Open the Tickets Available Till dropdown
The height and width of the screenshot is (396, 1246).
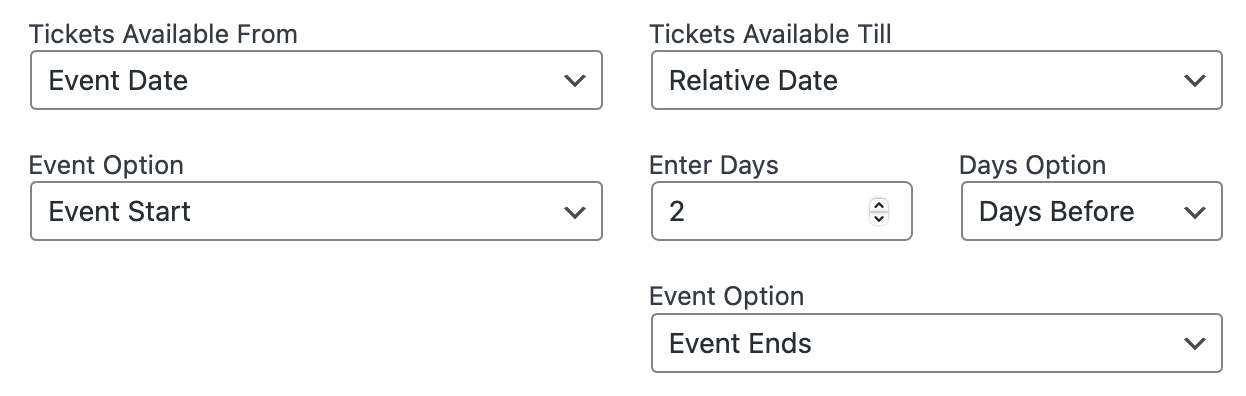click(936, 80)
